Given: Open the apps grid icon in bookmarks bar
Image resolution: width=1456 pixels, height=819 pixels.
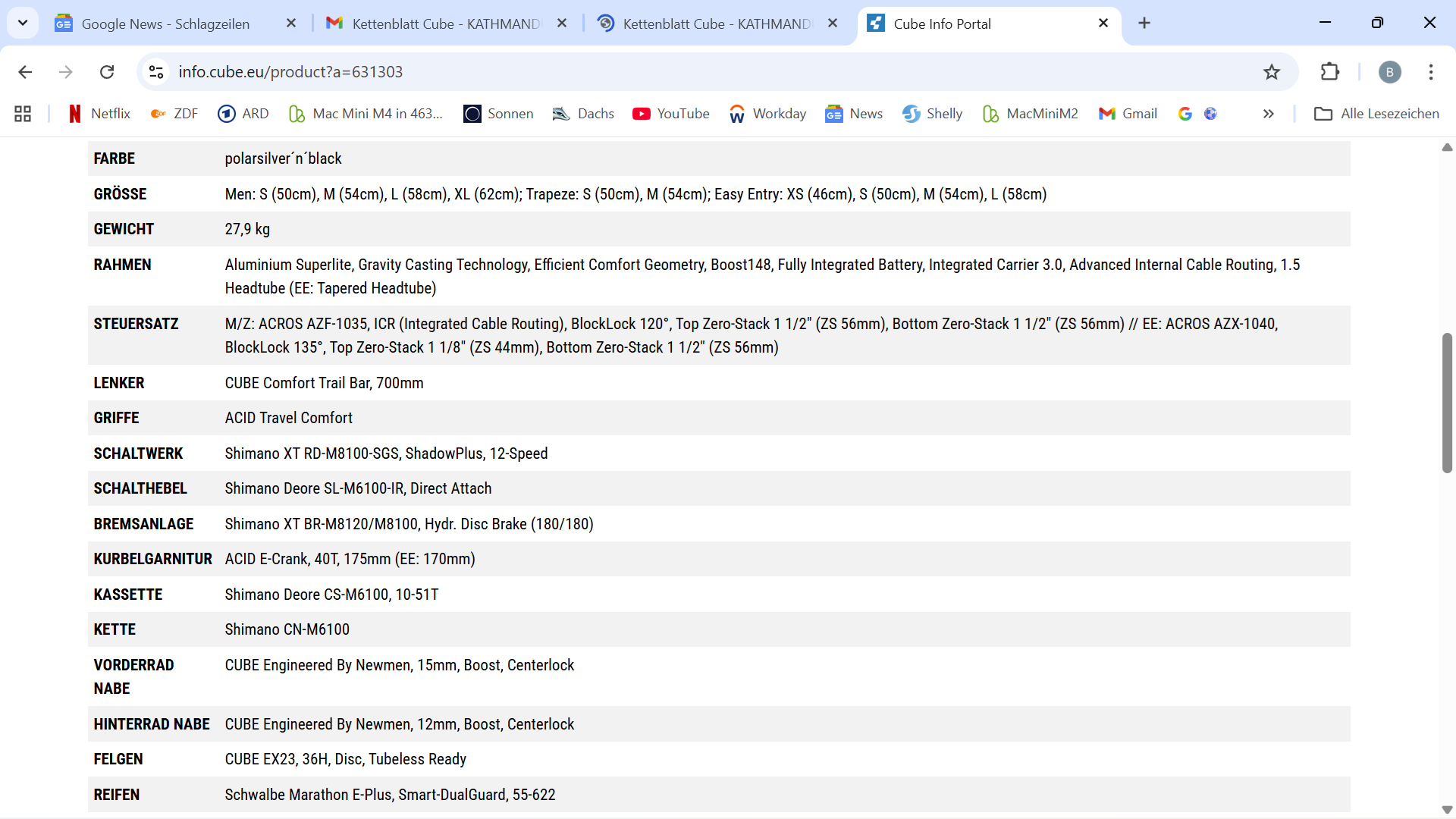Looking at the screenshot, I should 23,114.
